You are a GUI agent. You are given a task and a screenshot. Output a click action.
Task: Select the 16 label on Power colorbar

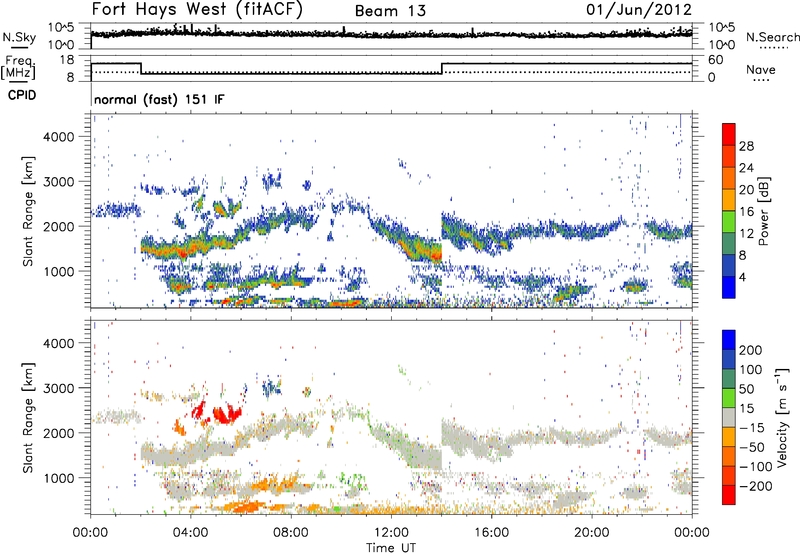click(x=746, y=211)
